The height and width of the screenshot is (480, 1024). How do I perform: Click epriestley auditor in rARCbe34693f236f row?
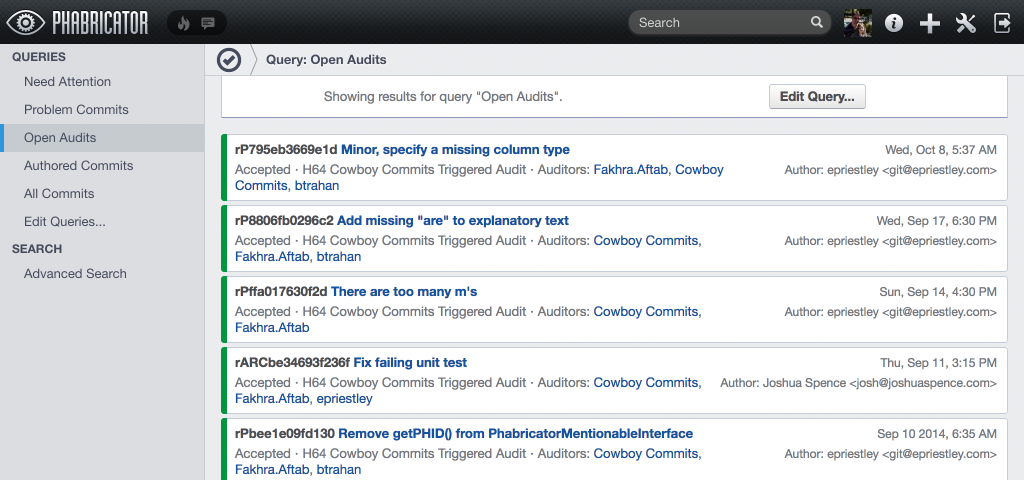click(344, 398)
